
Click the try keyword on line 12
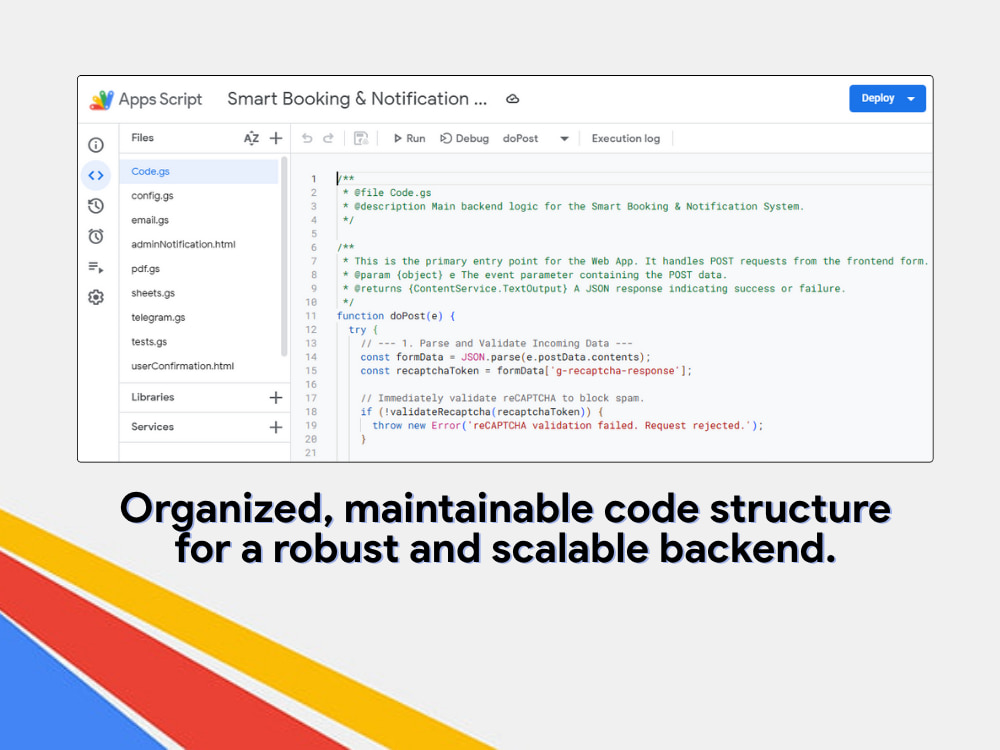(x=357, y=330)
